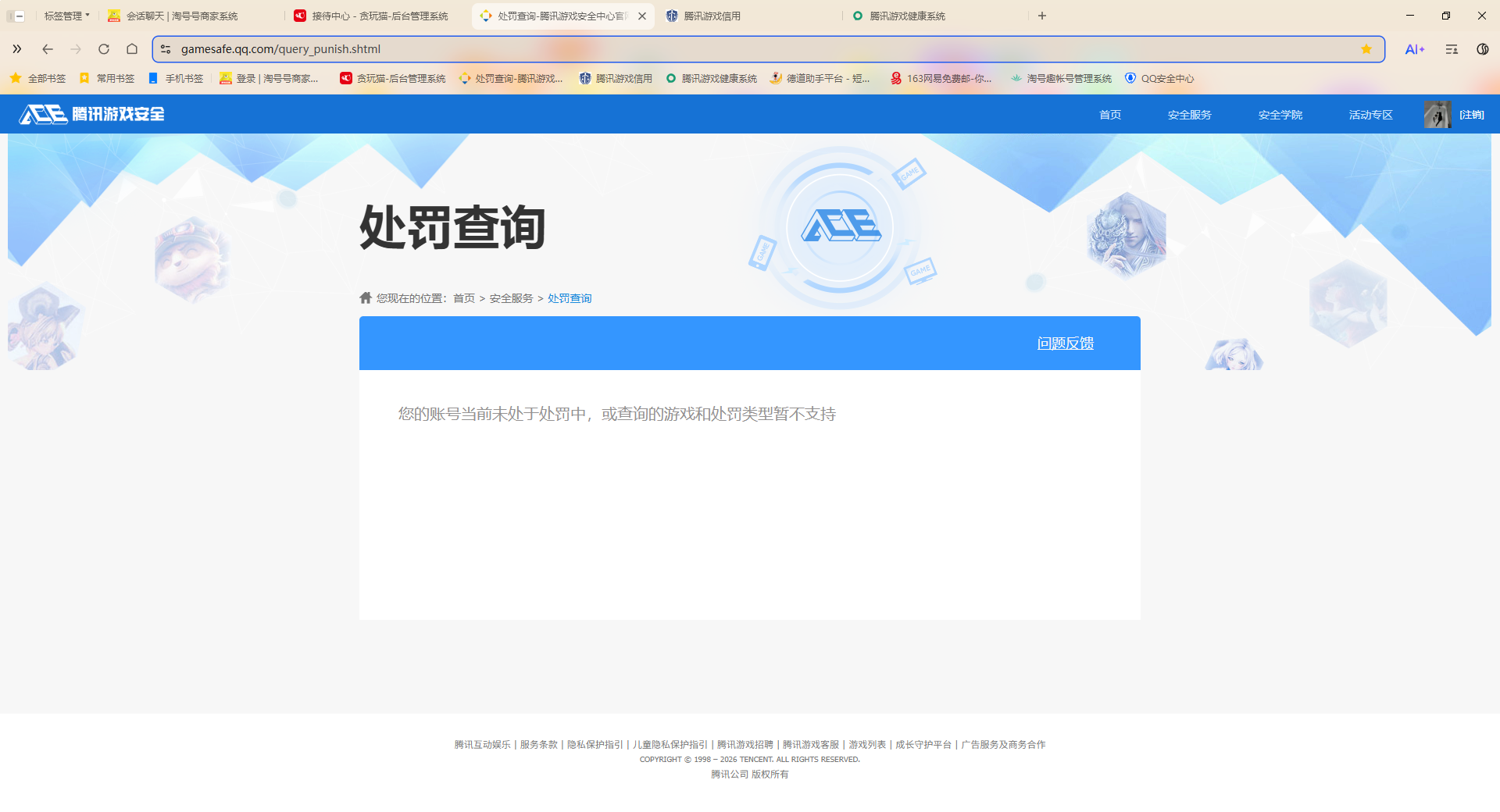Toggle the bookmark star in address bar
This screenshot has height=812, width=1500.
pos(1366,48)
